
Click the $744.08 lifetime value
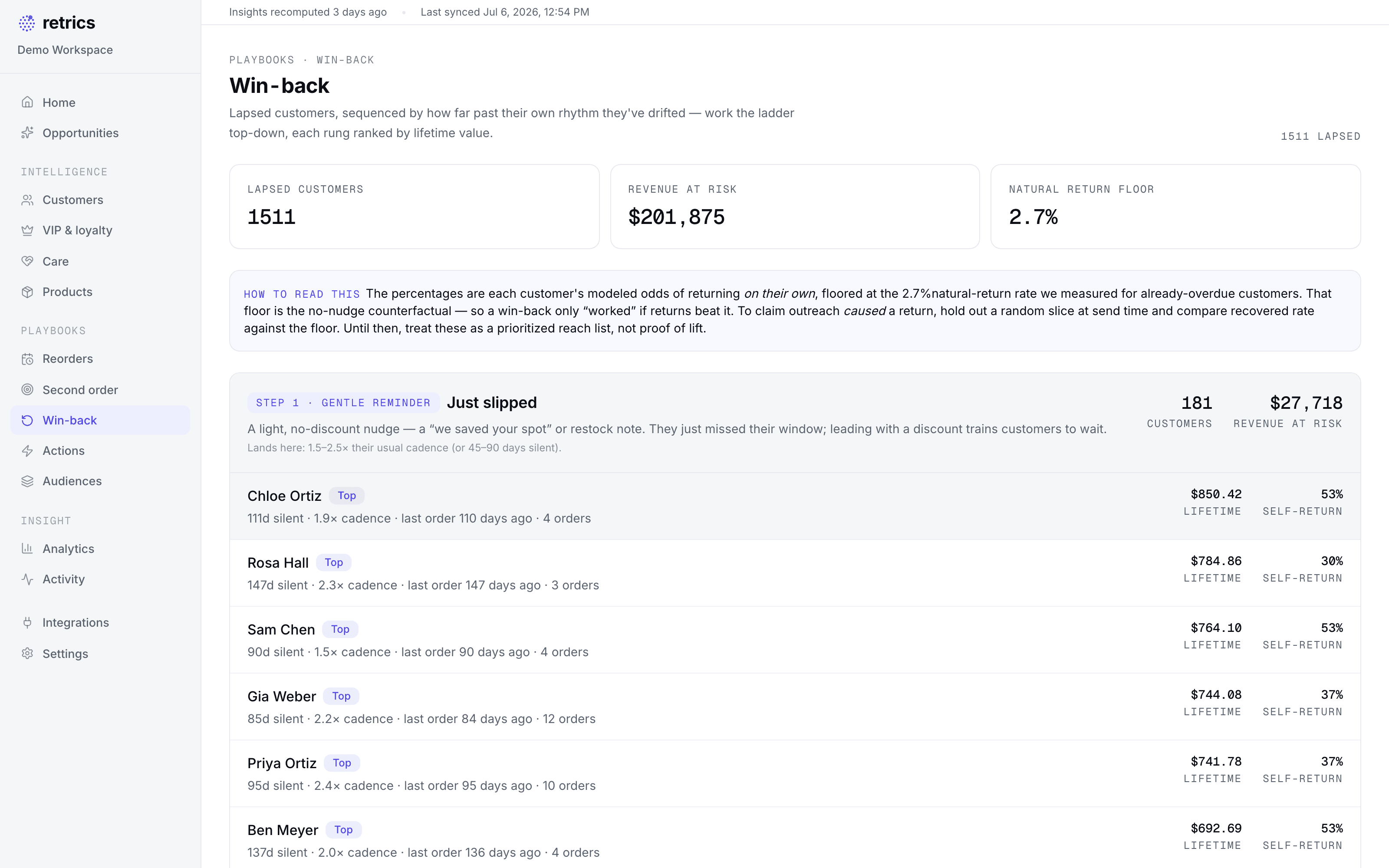[x=1216, y=695]
